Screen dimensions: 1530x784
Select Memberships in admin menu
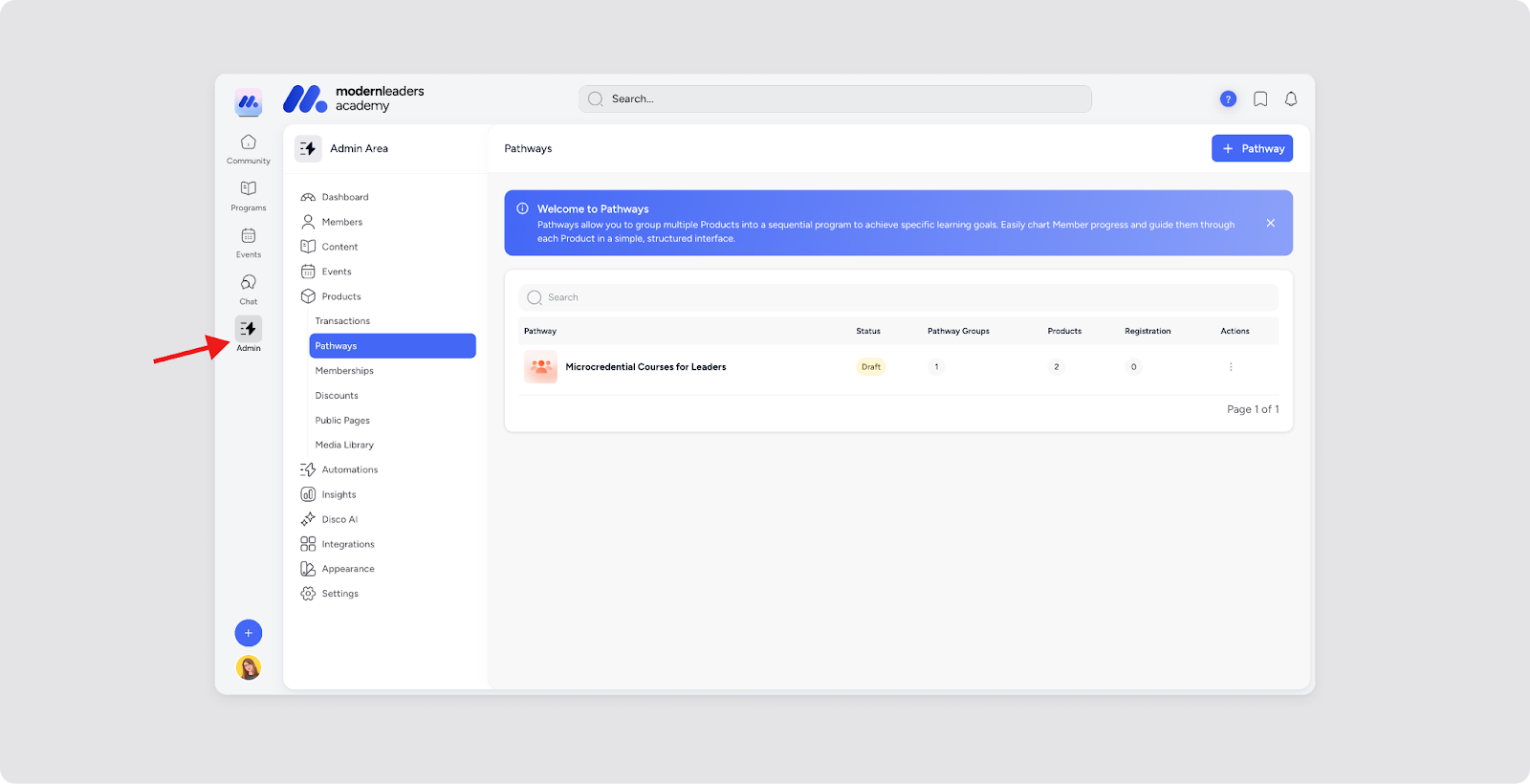click(x=344, y=371)
